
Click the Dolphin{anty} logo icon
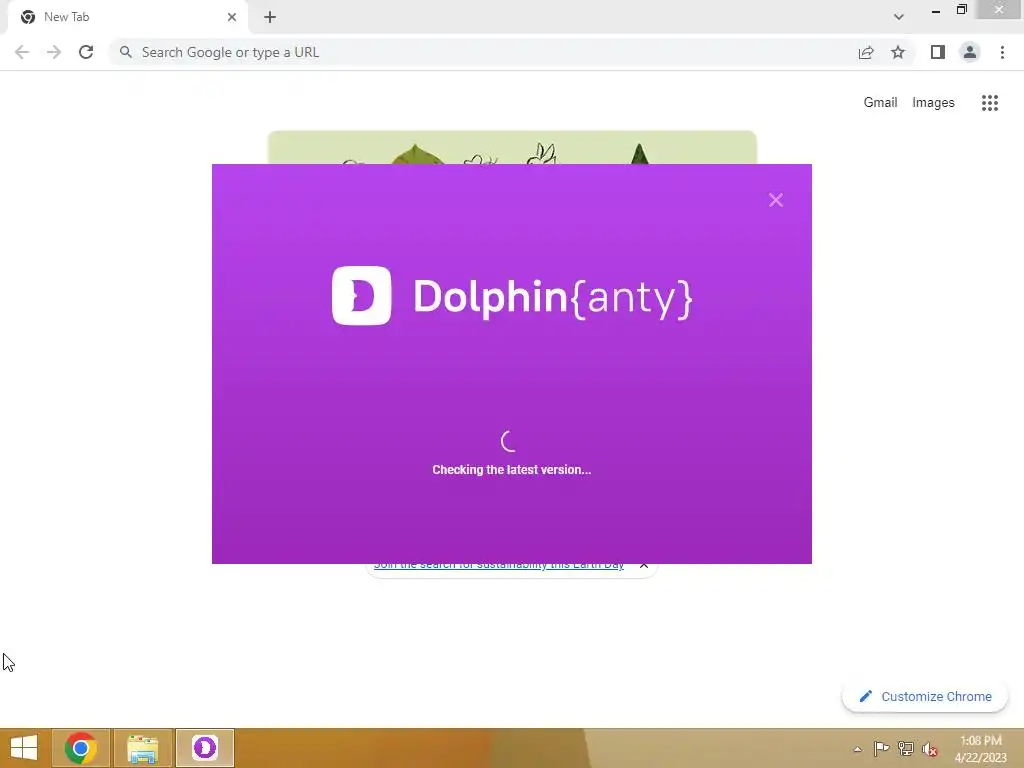[361, 295]
